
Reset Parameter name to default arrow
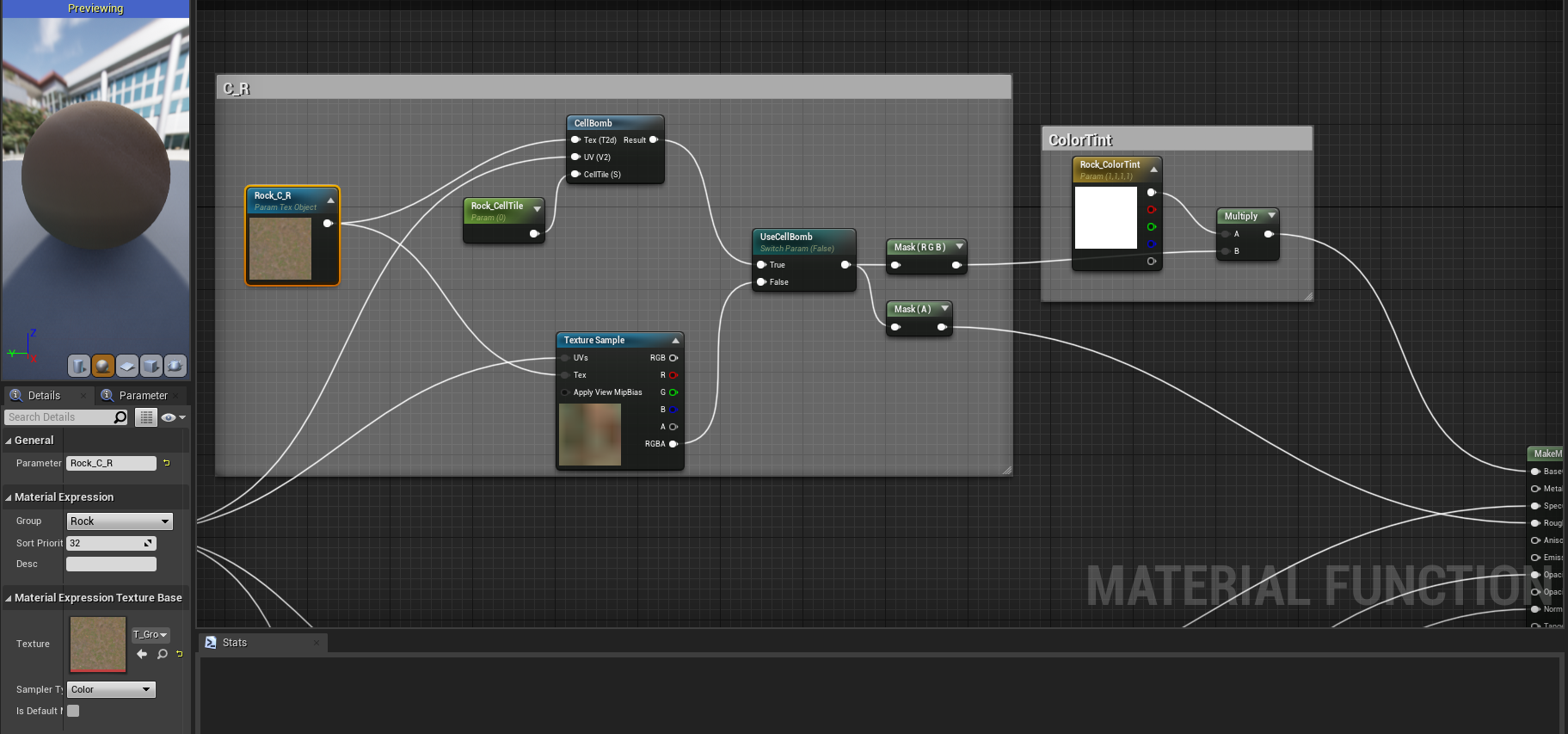click(167, 463)
